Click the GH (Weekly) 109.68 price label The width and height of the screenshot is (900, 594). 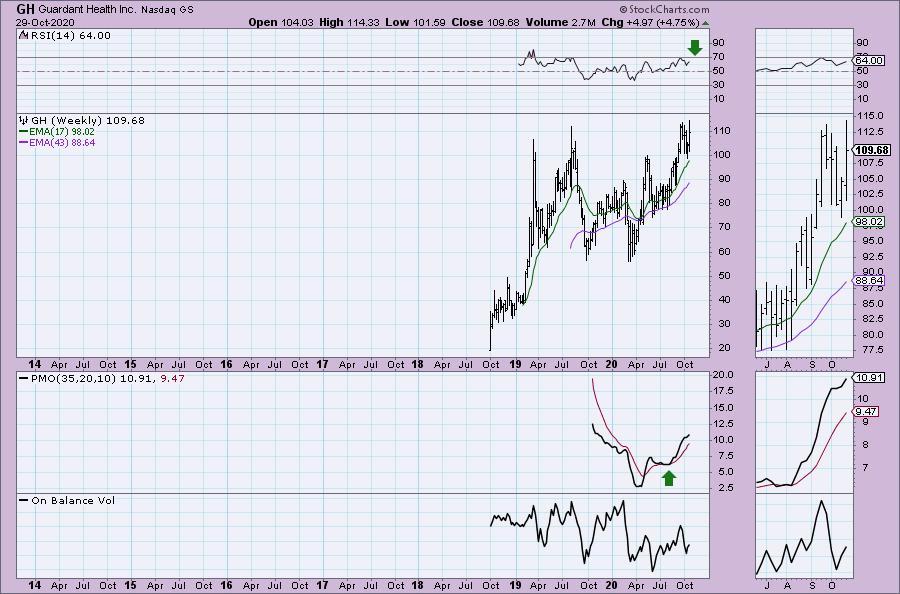pos(88,121)
